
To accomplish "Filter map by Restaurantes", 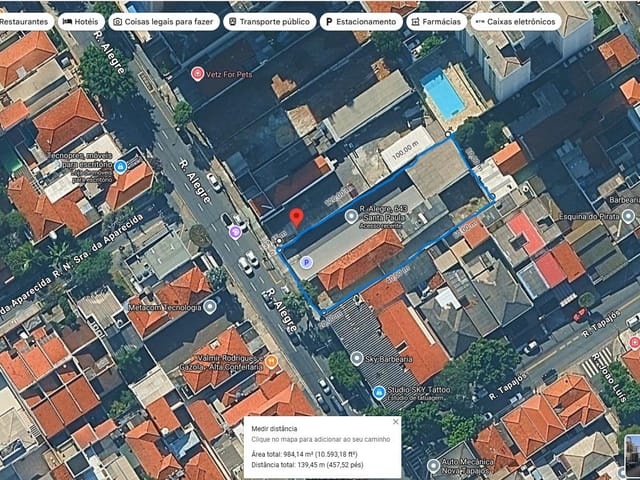I will 24,22.
